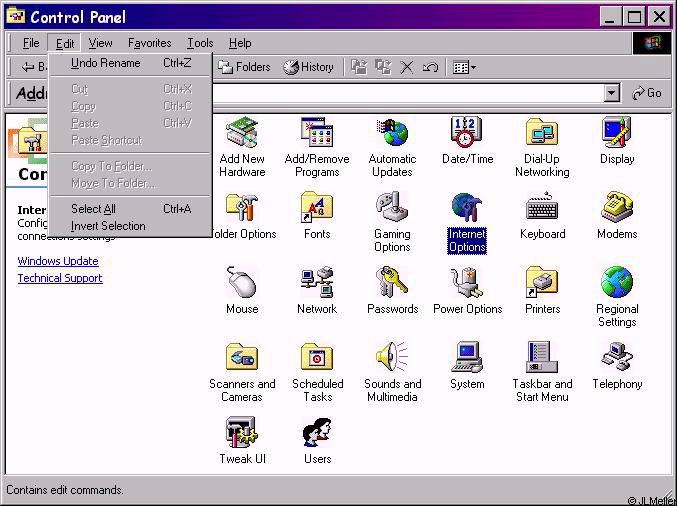Click the Delete X toolbar icon

tap(406, 67)
